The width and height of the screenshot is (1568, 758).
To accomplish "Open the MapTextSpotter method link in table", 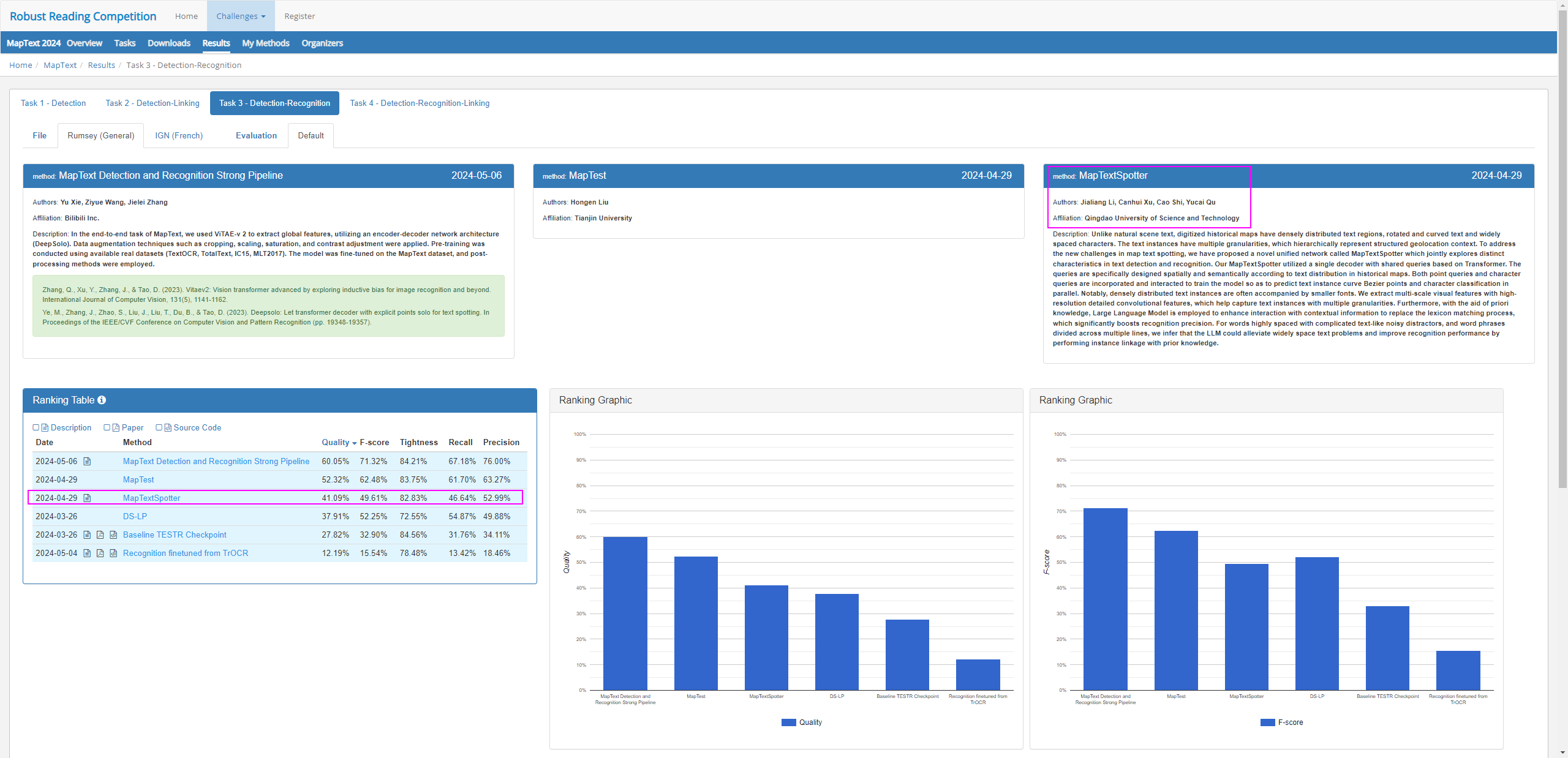I will coord(152,498).
